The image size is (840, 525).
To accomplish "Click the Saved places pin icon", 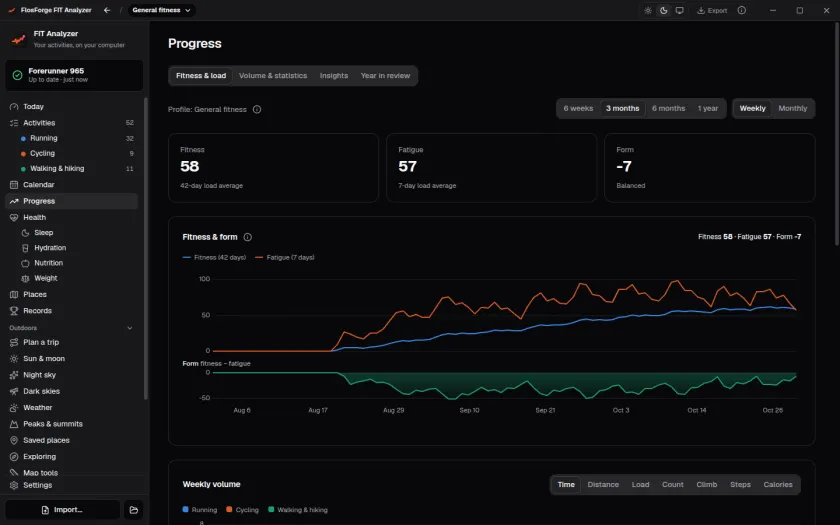I will 14,440.
